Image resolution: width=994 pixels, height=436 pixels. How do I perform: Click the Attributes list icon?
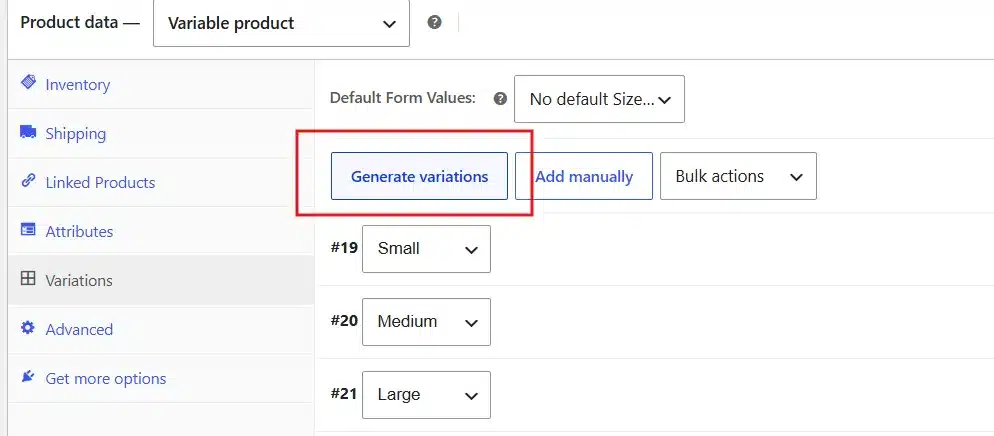coord(28,229)
